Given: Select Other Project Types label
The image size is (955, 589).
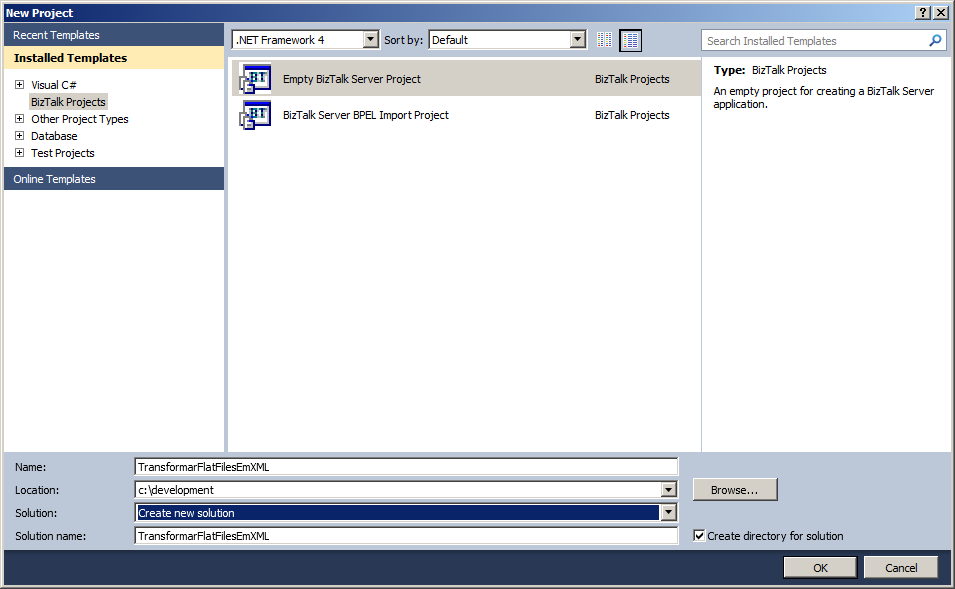Looking at the screenshot, I should [x=80, y=119].
